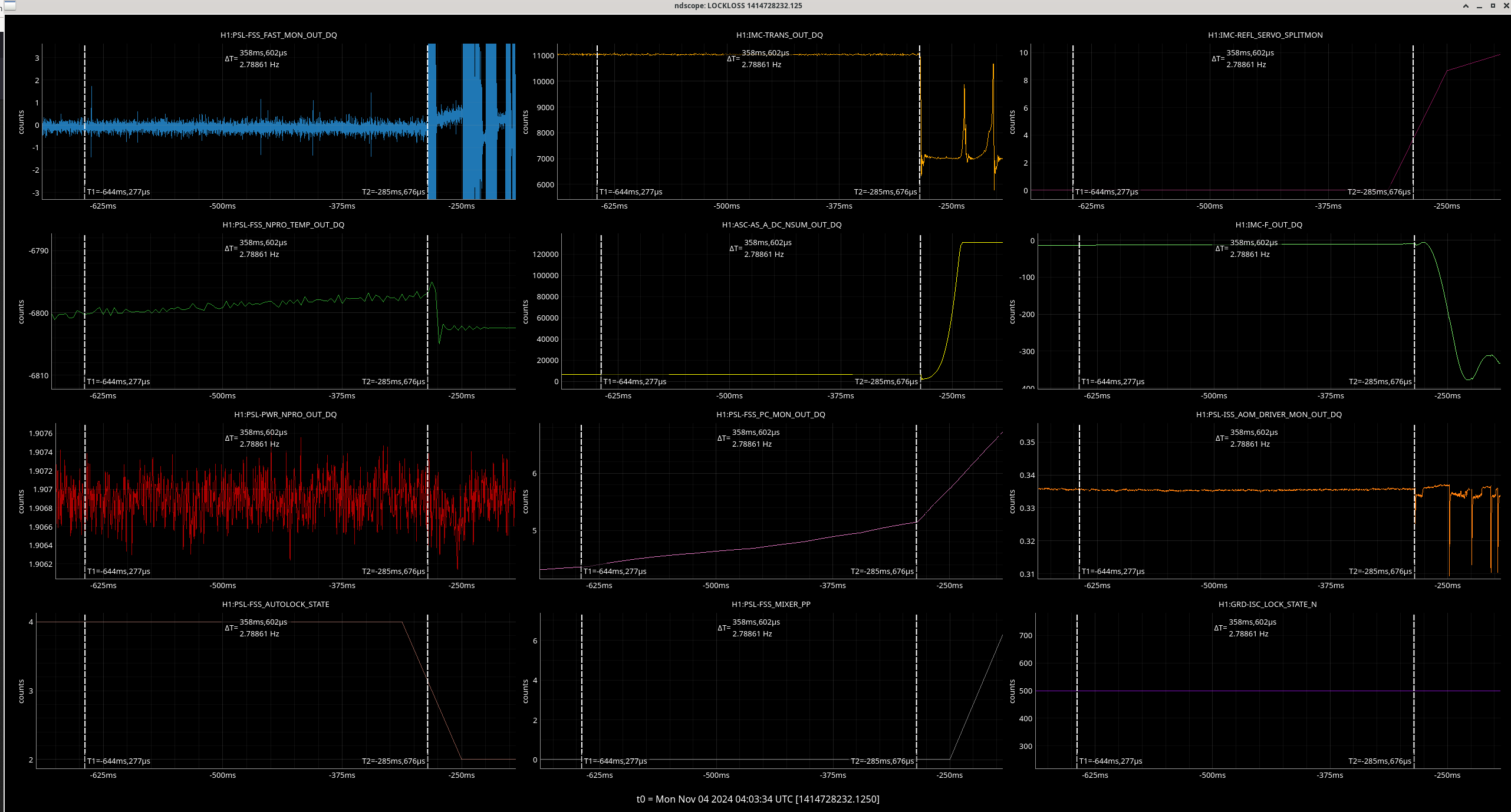This screenshot has width=1511, height=812.
Task: Click the -500ms x-axis tick in FSS_FAST_MON plot
Action: click(223, 206)
